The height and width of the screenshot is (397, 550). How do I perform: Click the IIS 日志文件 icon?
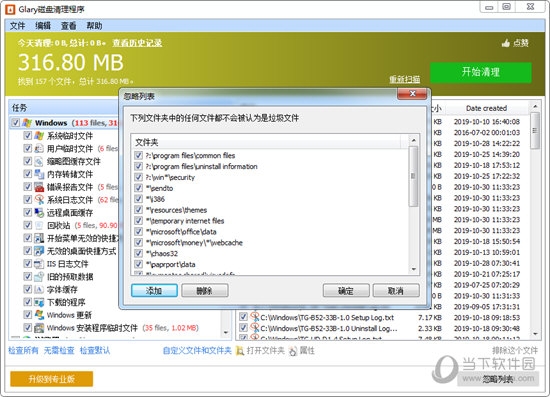[39, 264]
